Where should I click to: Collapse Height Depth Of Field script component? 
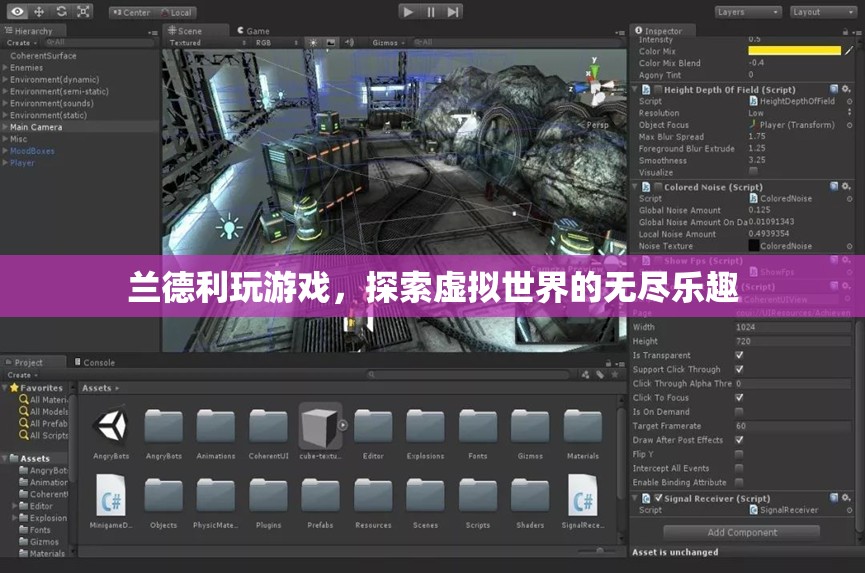point(635,89)
